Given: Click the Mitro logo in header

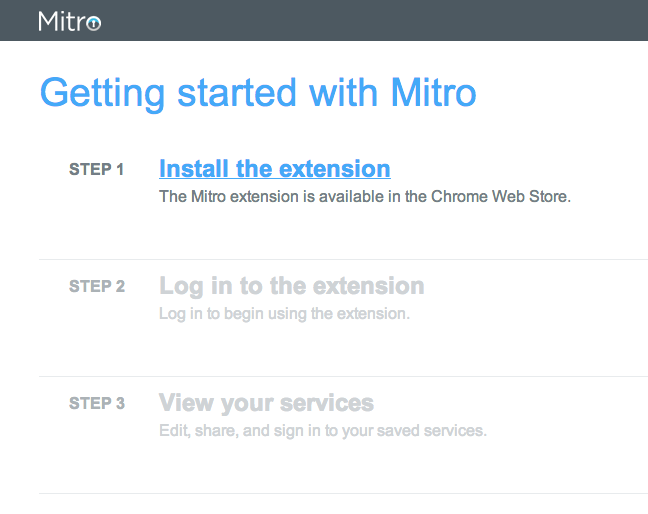Looking at the screenshot, I should tap(69, 21).
